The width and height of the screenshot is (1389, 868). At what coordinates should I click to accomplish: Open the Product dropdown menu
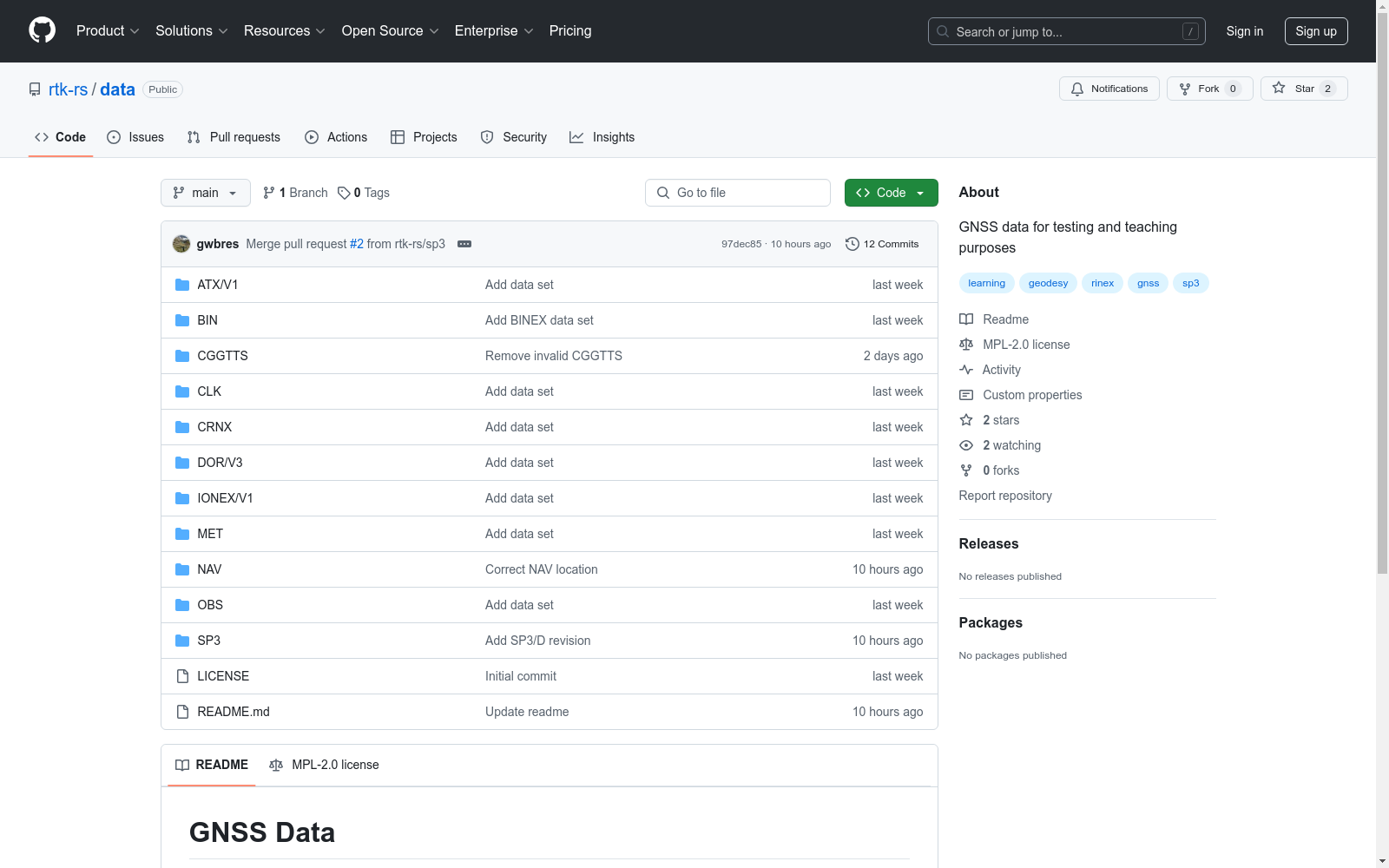[x=108, y=30]
